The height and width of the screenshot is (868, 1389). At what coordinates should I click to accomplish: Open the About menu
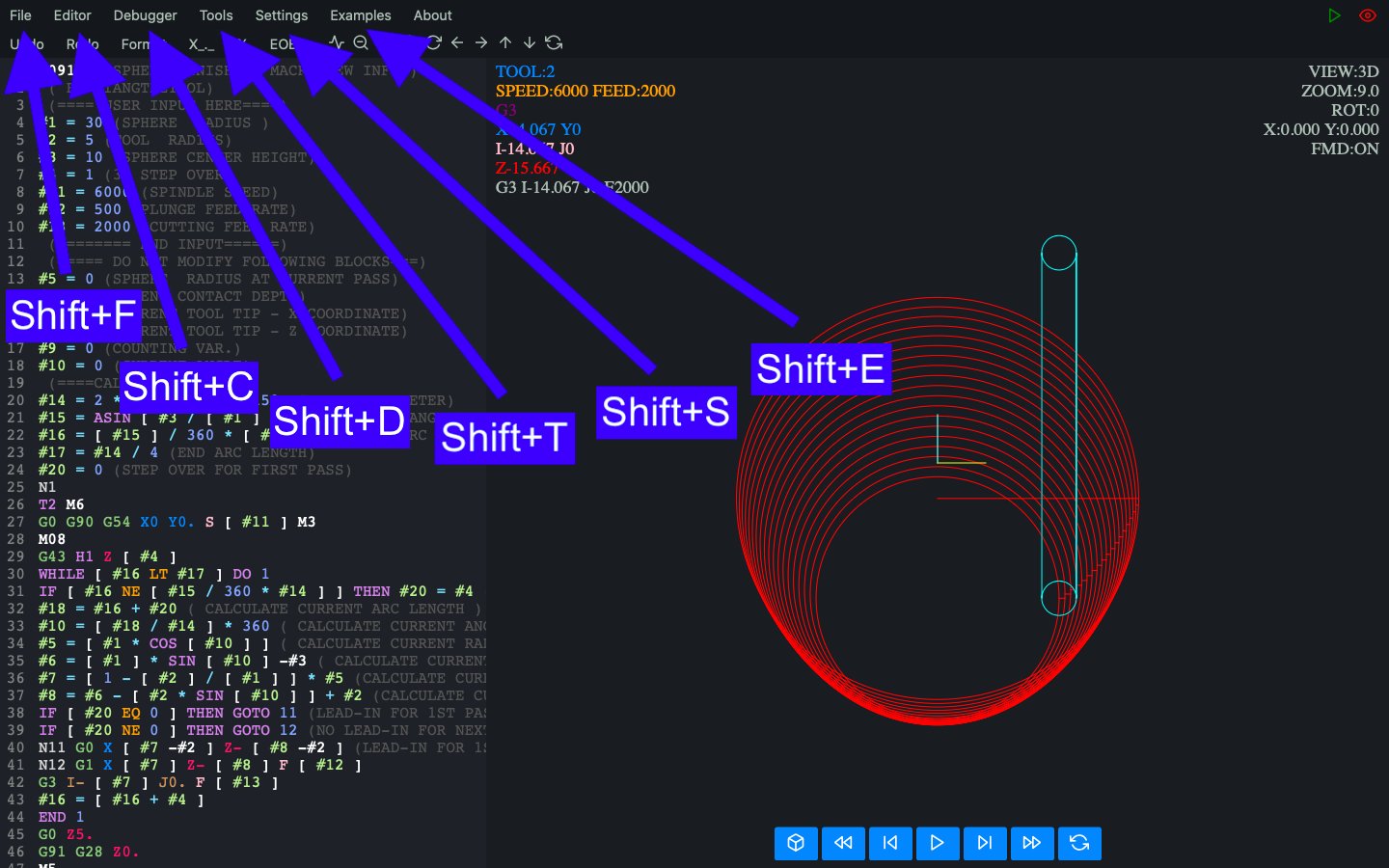tap(432, 15)
